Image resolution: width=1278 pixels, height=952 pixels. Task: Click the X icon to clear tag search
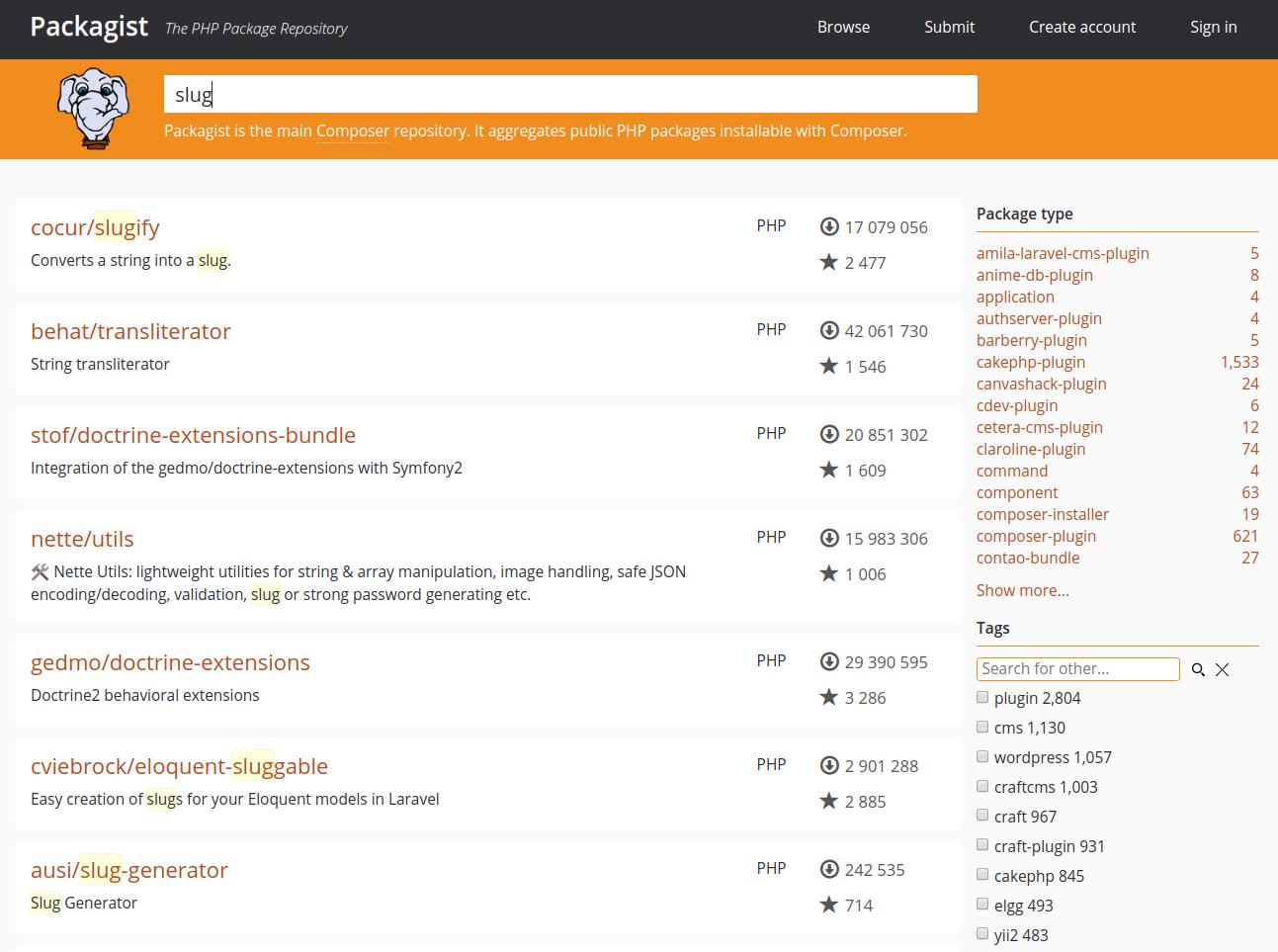pyautogui.click(x=1223, y=669)
